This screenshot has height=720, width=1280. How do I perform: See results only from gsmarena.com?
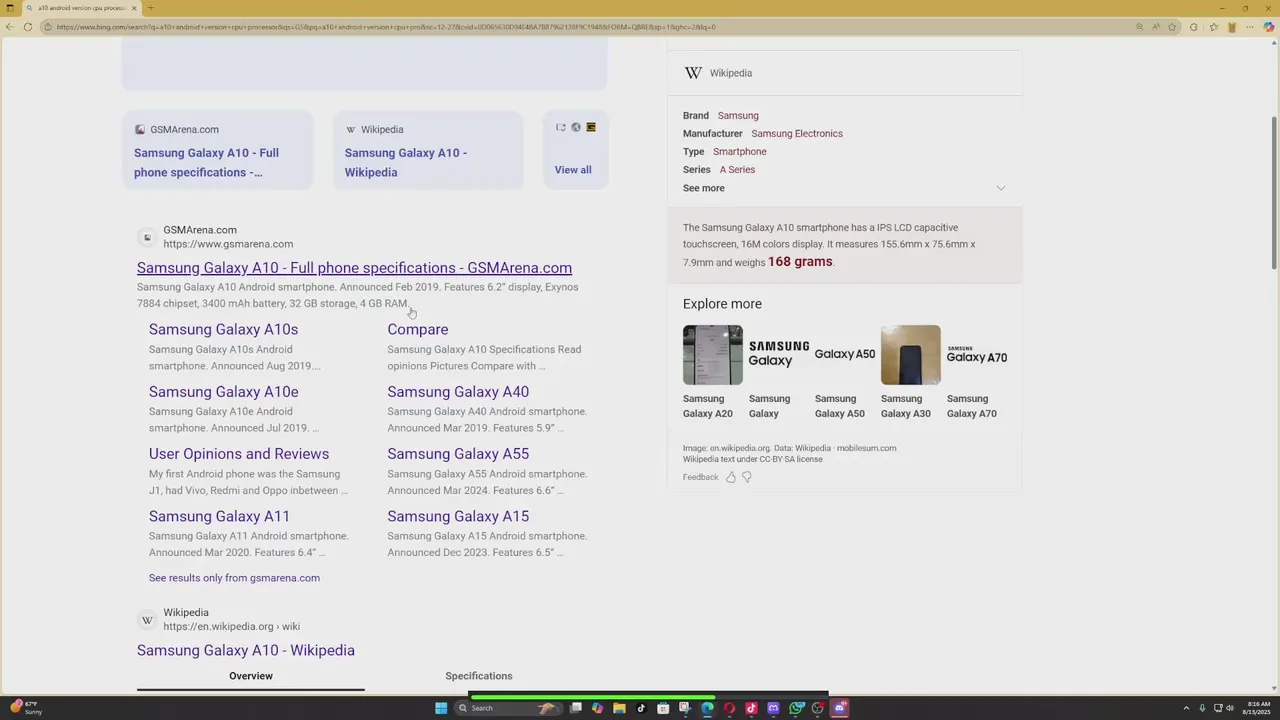(234, 578)
